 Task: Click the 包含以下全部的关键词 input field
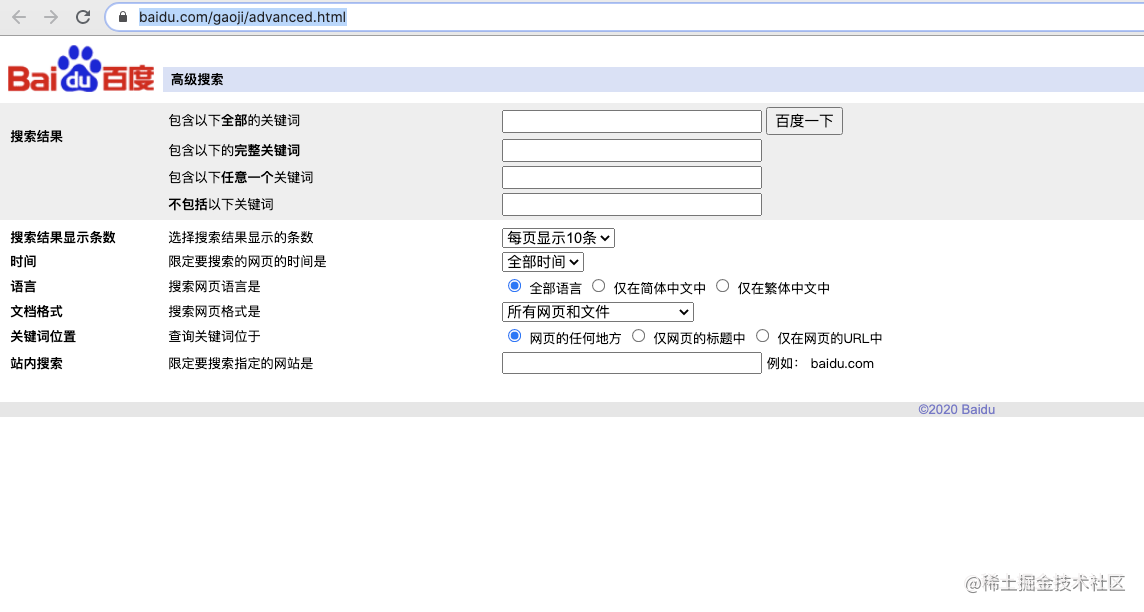tap(632, 121)
